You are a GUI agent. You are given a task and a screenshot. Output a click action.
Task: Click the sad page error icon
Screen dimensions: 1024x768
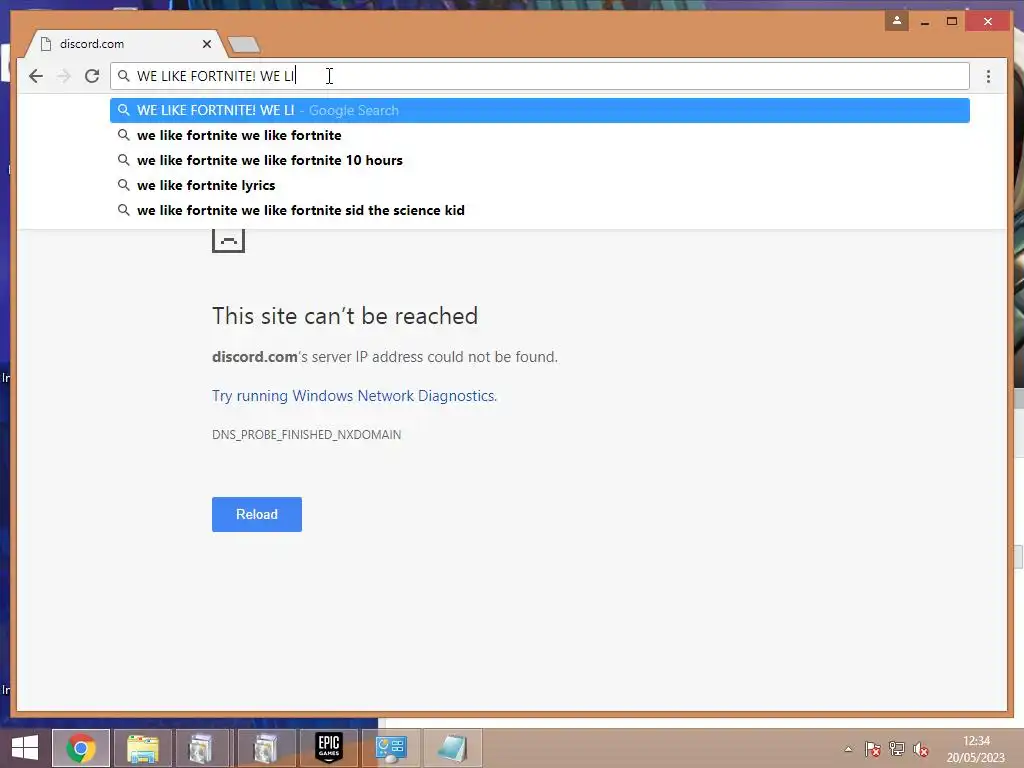(x=229, y=239)
